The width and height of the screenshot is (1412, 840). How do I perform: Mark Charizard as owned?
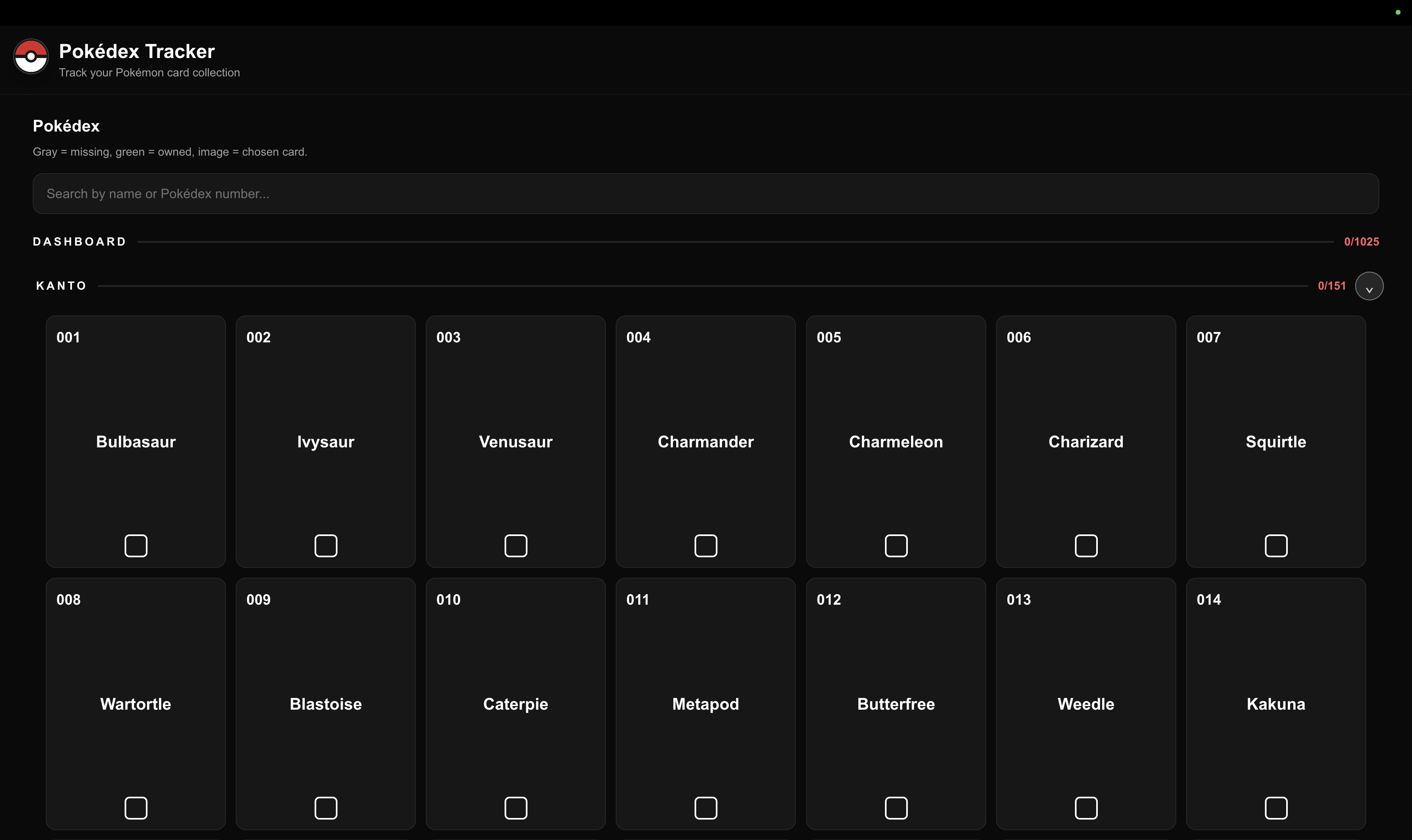tap(1086, 546)
